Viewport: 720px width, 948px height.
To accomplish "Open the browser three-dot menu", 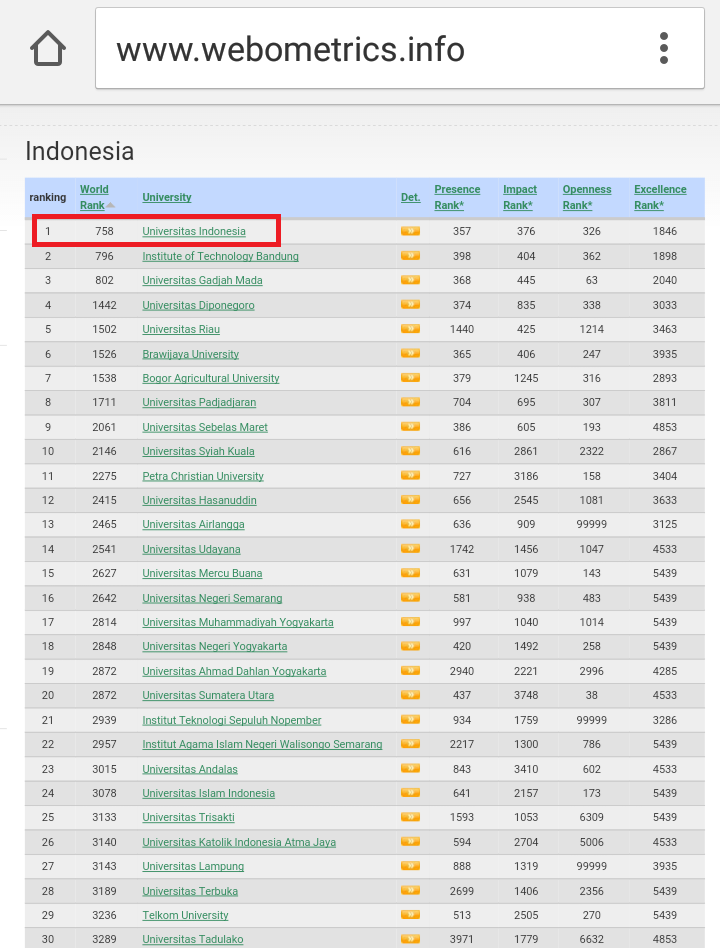I will point(664,48).
